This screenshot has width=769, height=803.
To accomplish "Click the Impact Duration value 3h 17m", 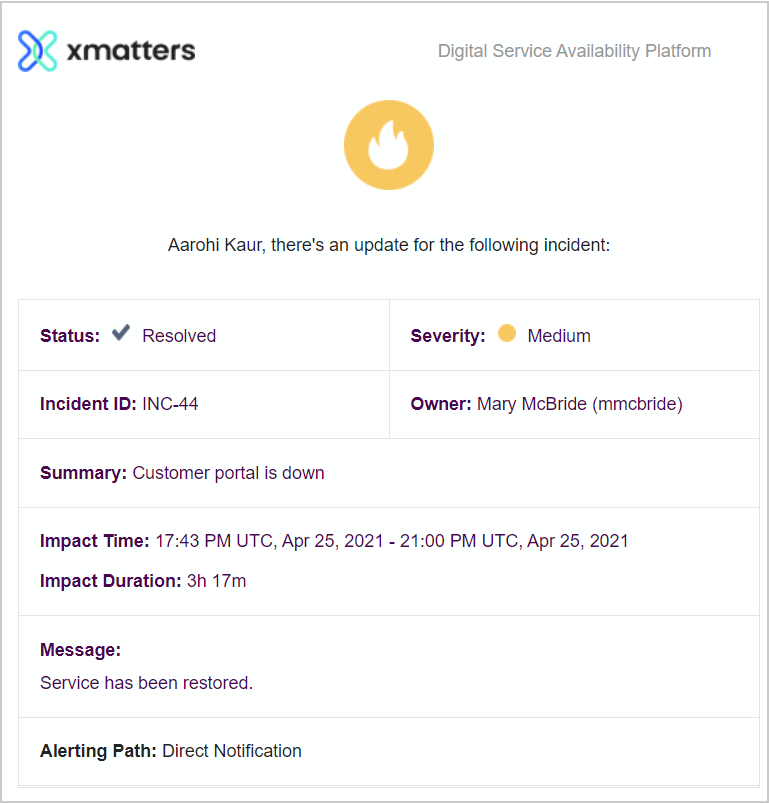I will click(216, 581).
